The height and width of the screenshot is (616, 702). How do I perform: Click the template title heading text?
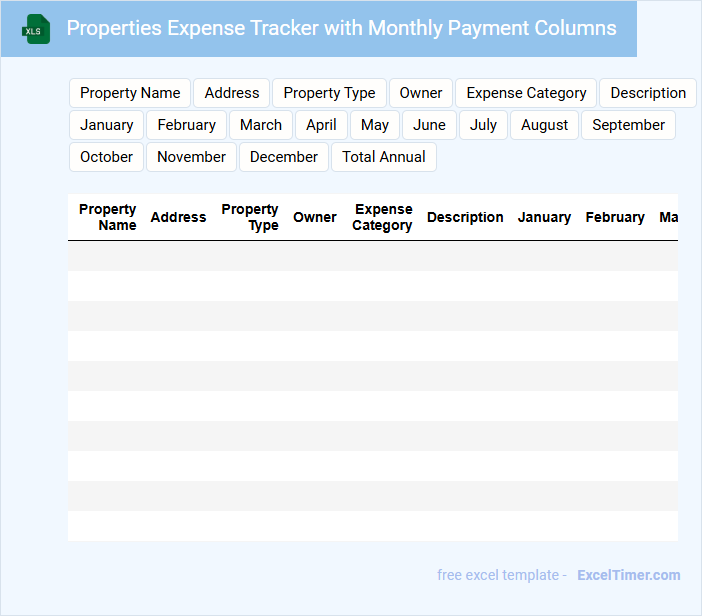pos(341,28)
